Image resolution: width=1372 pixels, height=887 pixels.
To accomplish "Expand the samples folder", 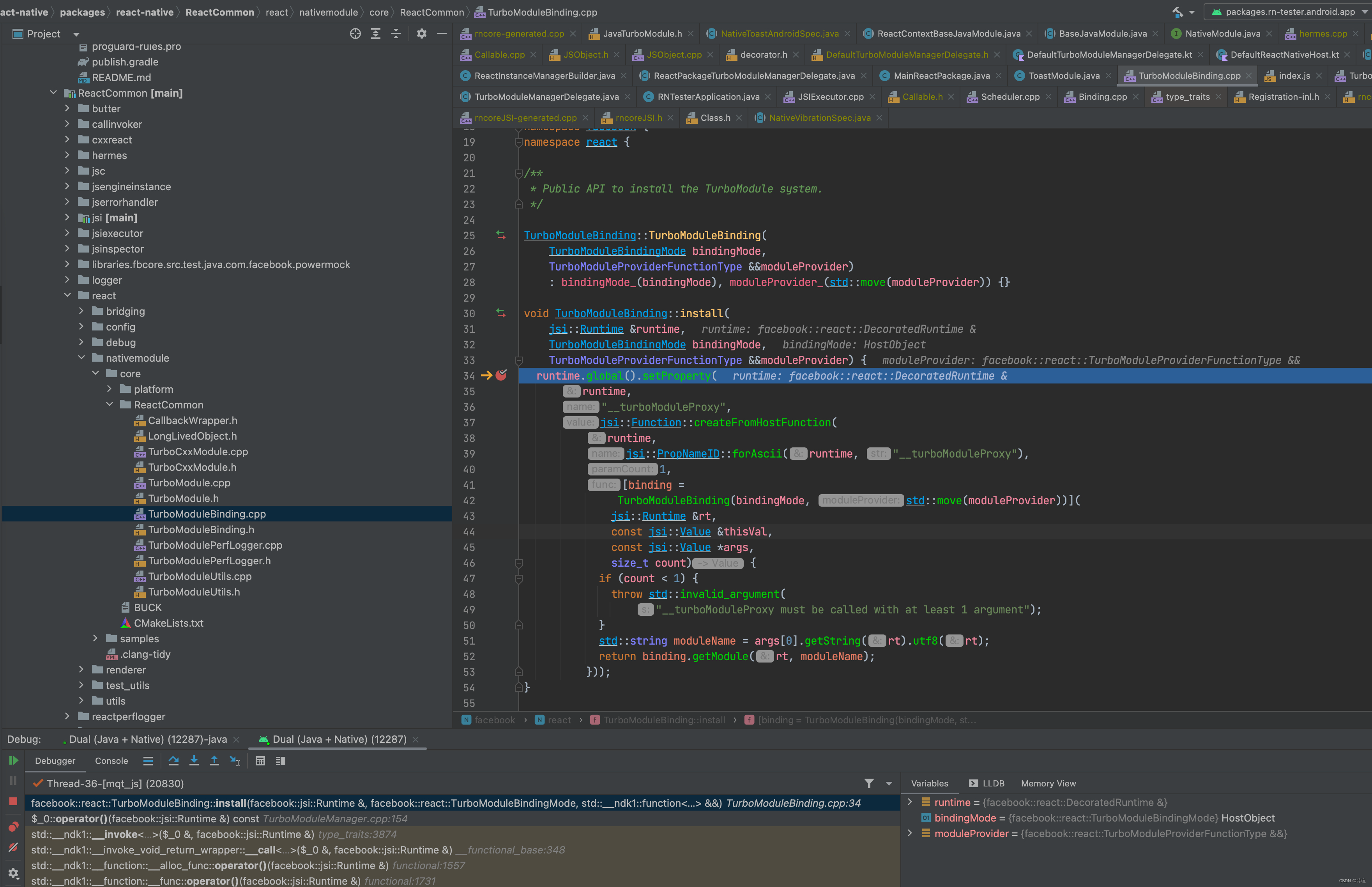I will (95, 638).
